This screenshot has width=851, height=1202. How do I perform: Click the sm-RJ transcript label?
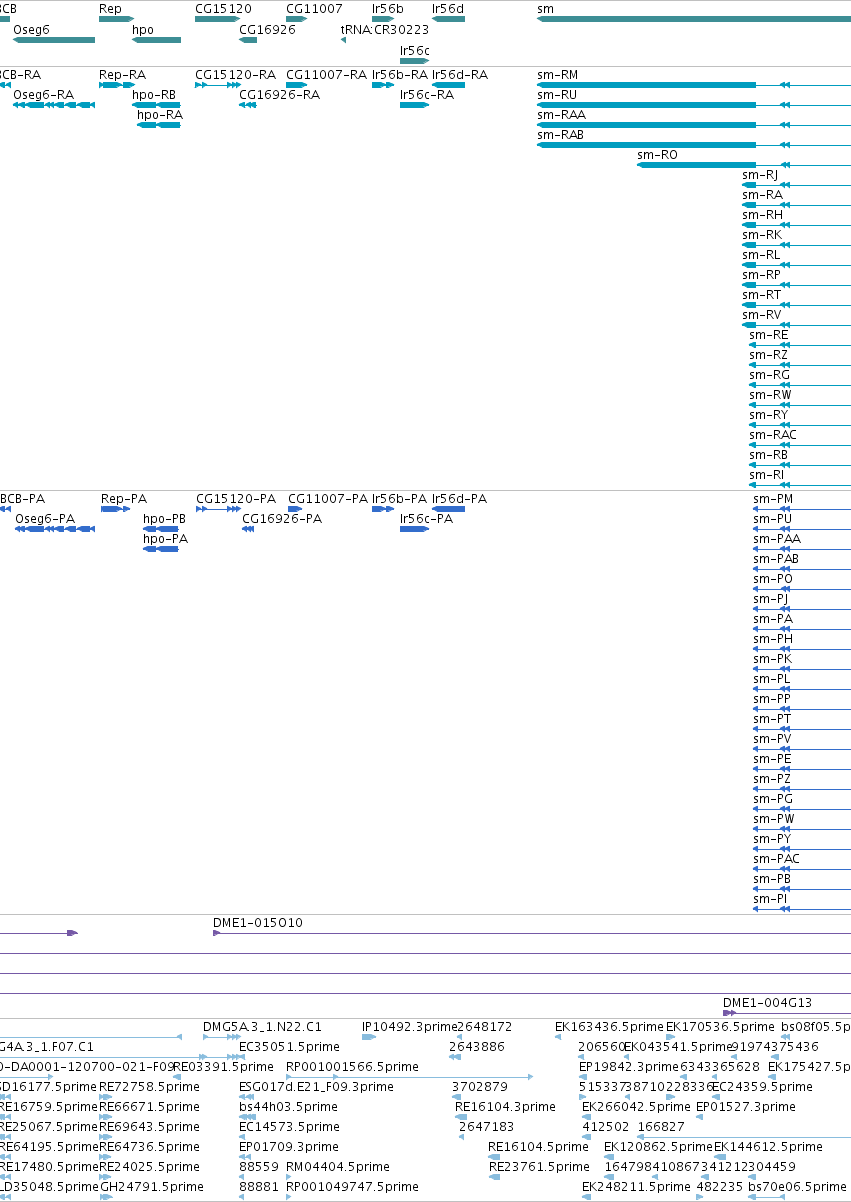click(759, 175)
